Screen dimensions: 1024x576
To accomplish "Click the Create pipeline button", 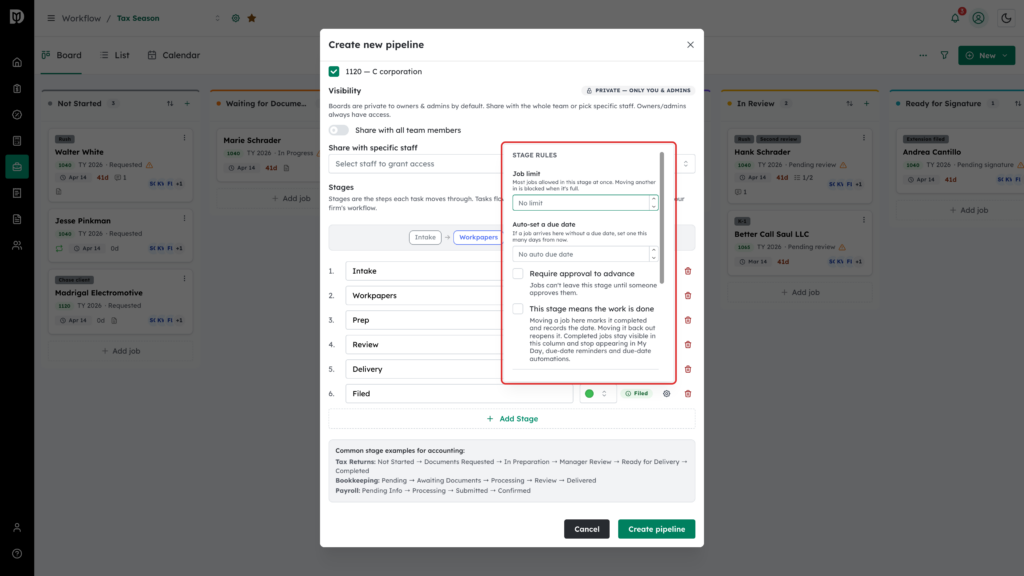I will tap(656, 529).
